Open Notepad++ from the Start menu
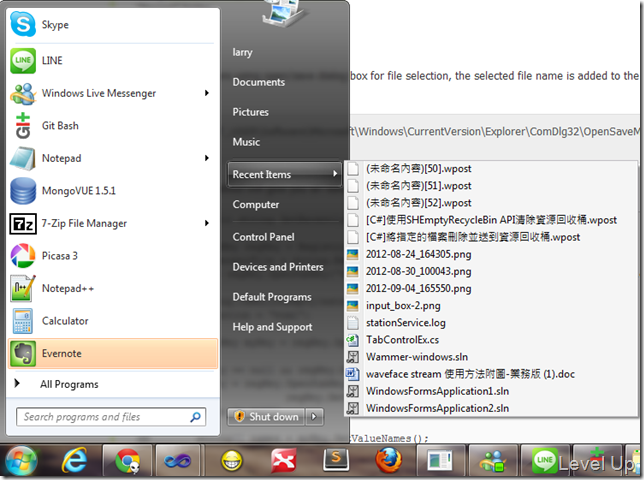This screenshot has height=480, width=644. point(113,288)
